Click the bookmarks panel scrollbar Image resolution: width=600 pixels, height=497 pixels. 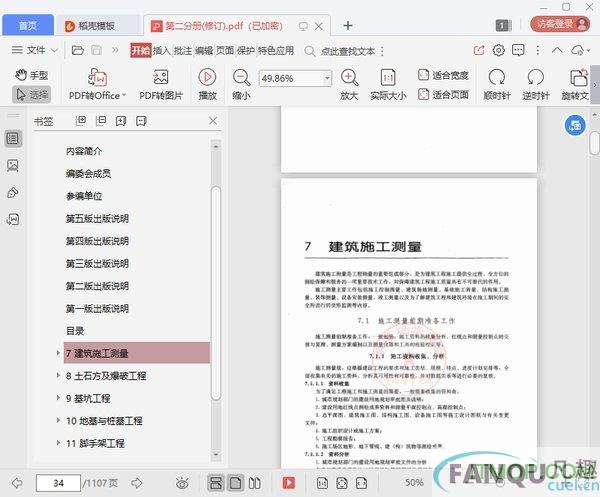216,293
